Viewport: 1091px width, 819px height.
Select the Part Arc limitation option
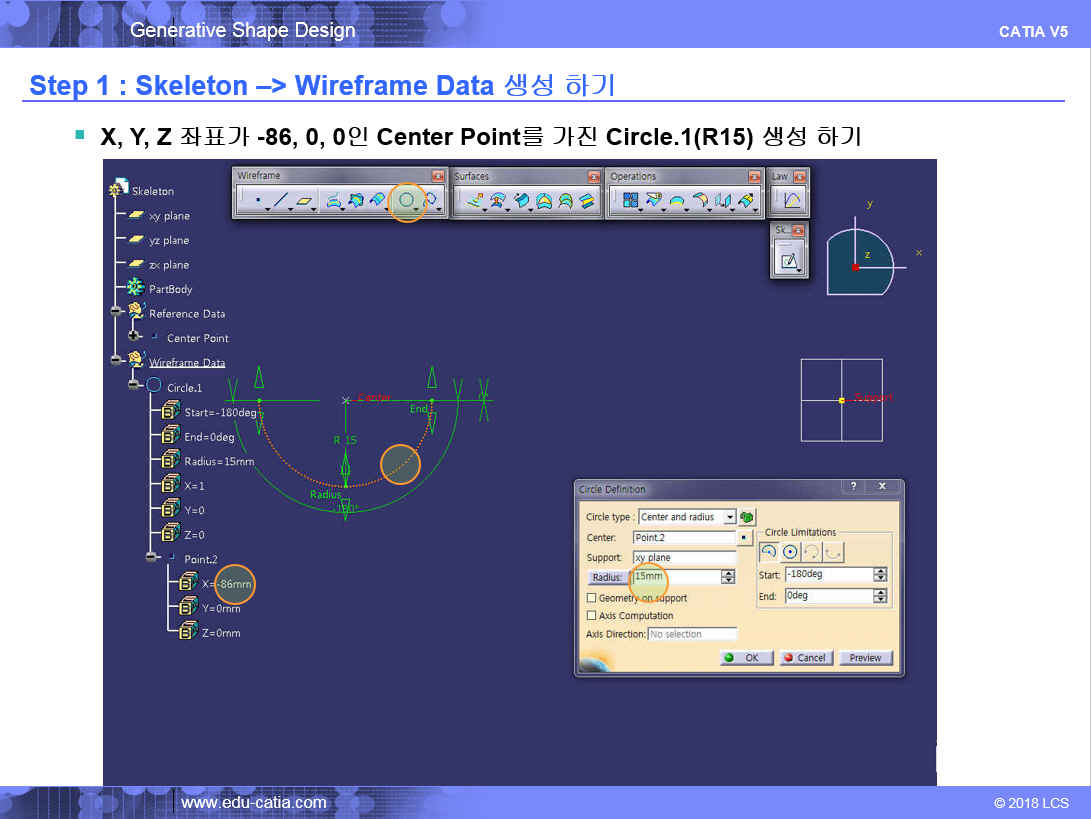(768, 551)
